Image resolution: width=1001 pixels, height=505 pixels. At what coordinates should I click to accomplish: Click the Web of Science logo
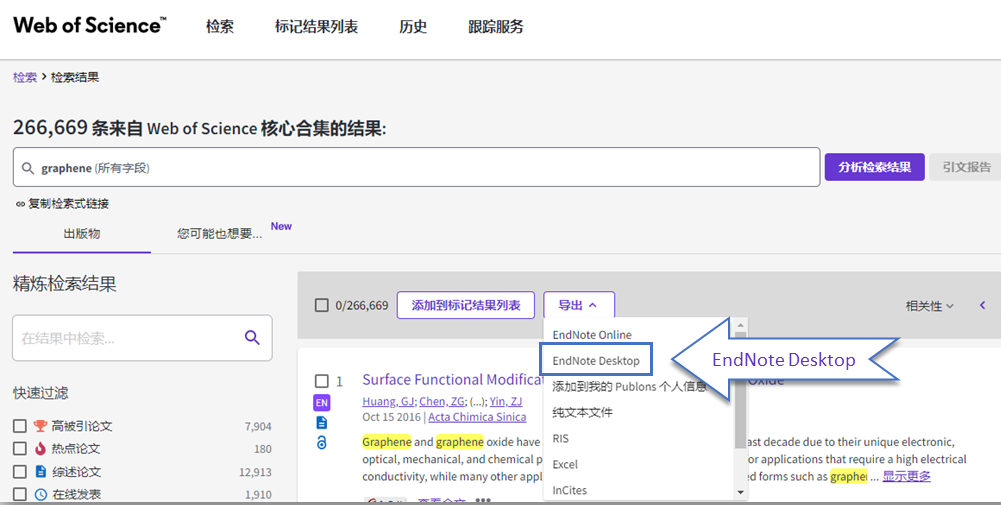point(89,26)
